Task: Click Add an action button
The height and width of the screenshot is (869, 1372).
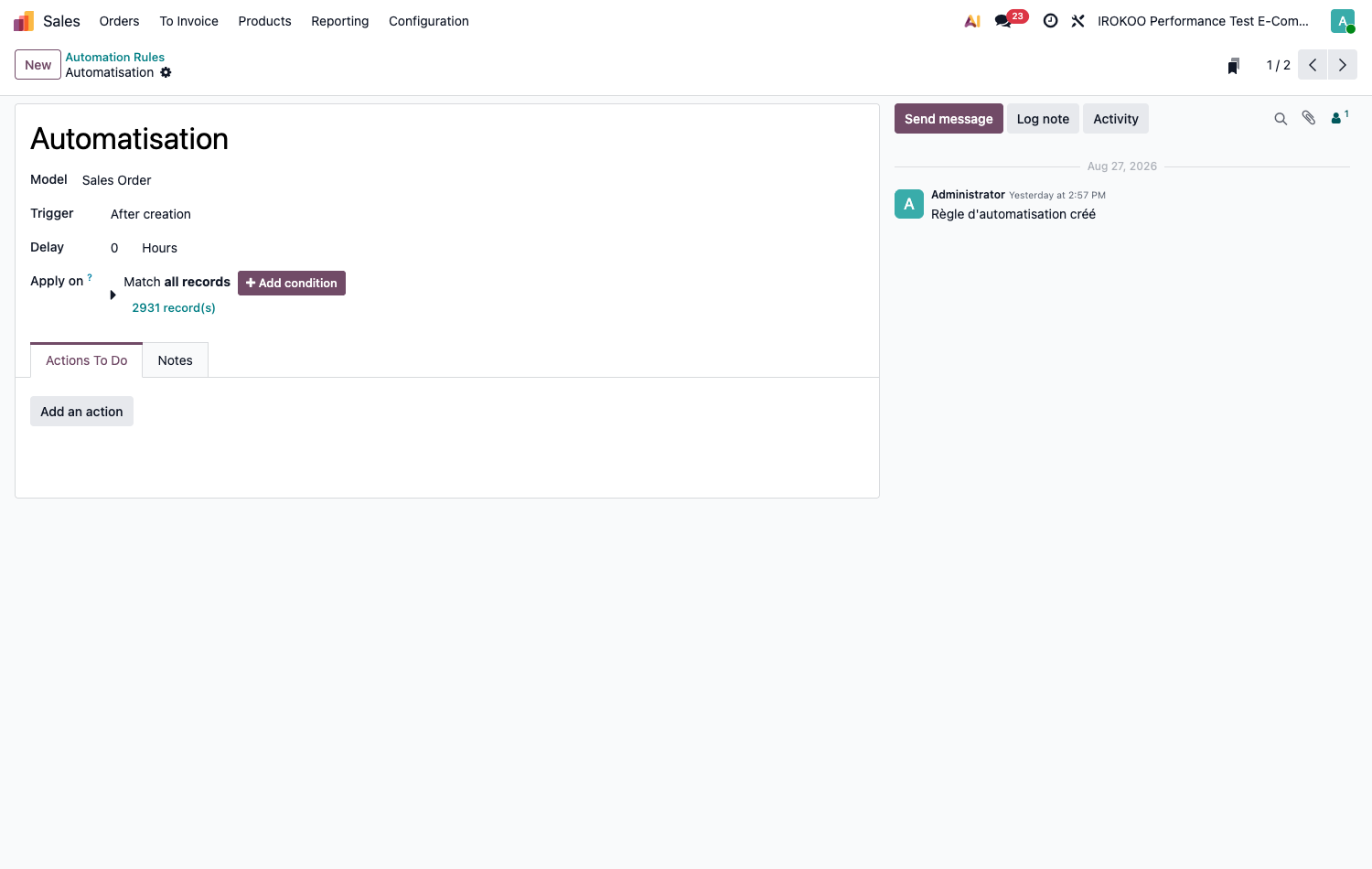Action: pyautogui.click(x=81, y=412)
